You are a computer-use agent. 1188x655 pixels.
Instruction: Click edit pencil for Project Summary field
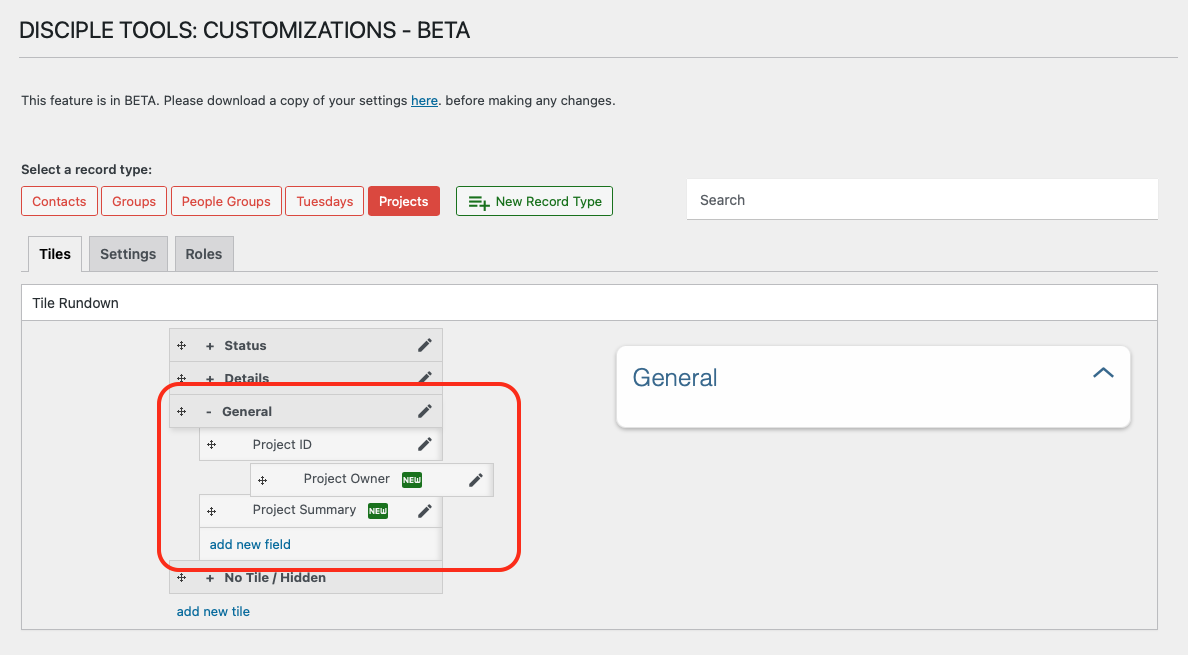coord(425,511)
